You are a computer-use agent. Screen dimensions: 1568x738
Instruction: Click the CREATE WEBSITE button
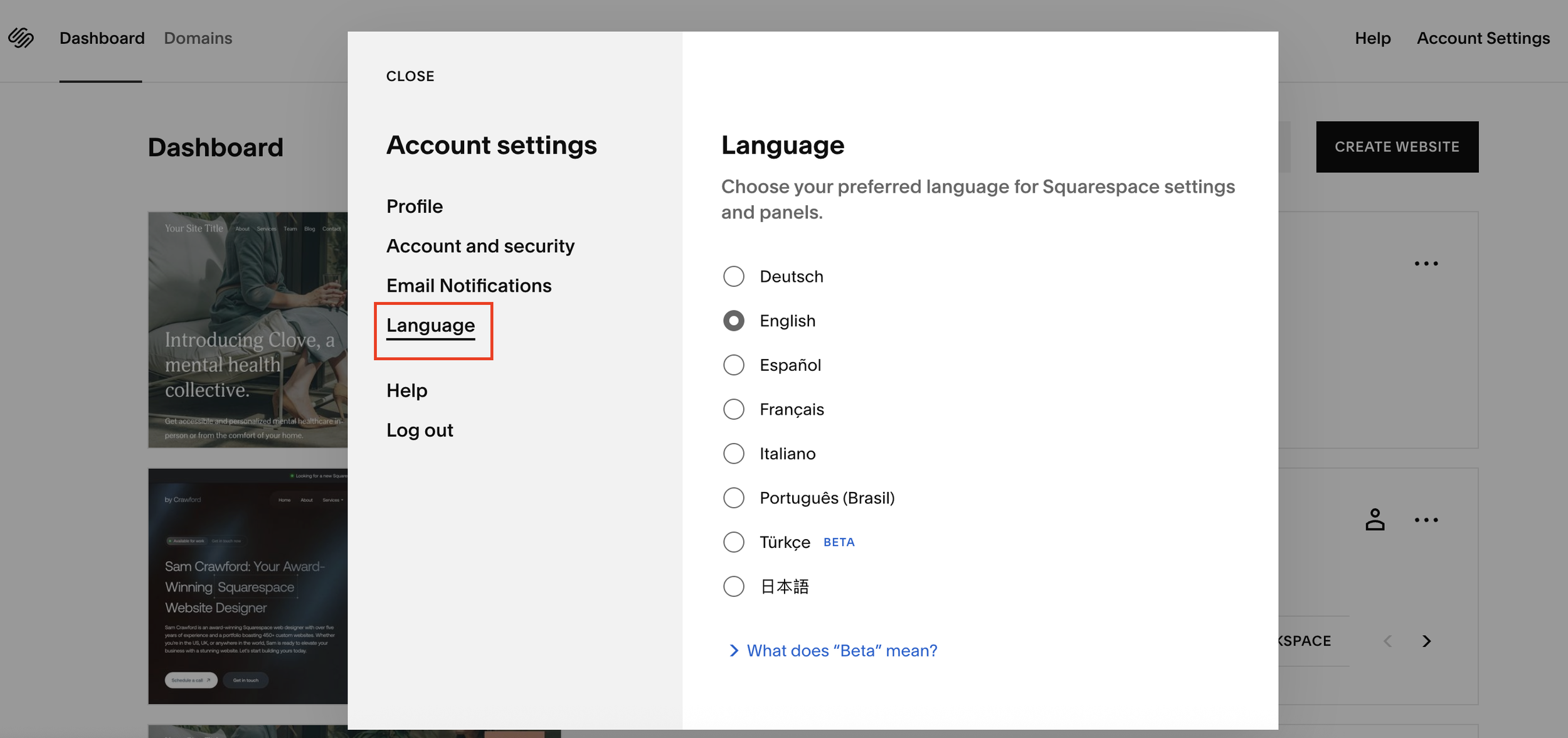(1397, 147)
